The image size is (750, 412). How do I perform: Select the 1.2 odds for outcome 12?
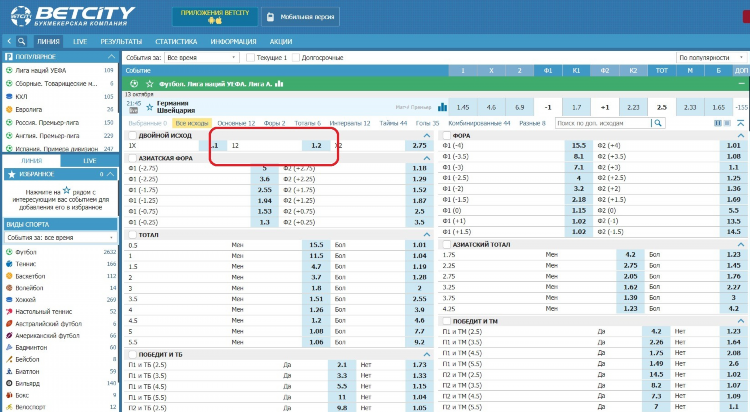316,145
